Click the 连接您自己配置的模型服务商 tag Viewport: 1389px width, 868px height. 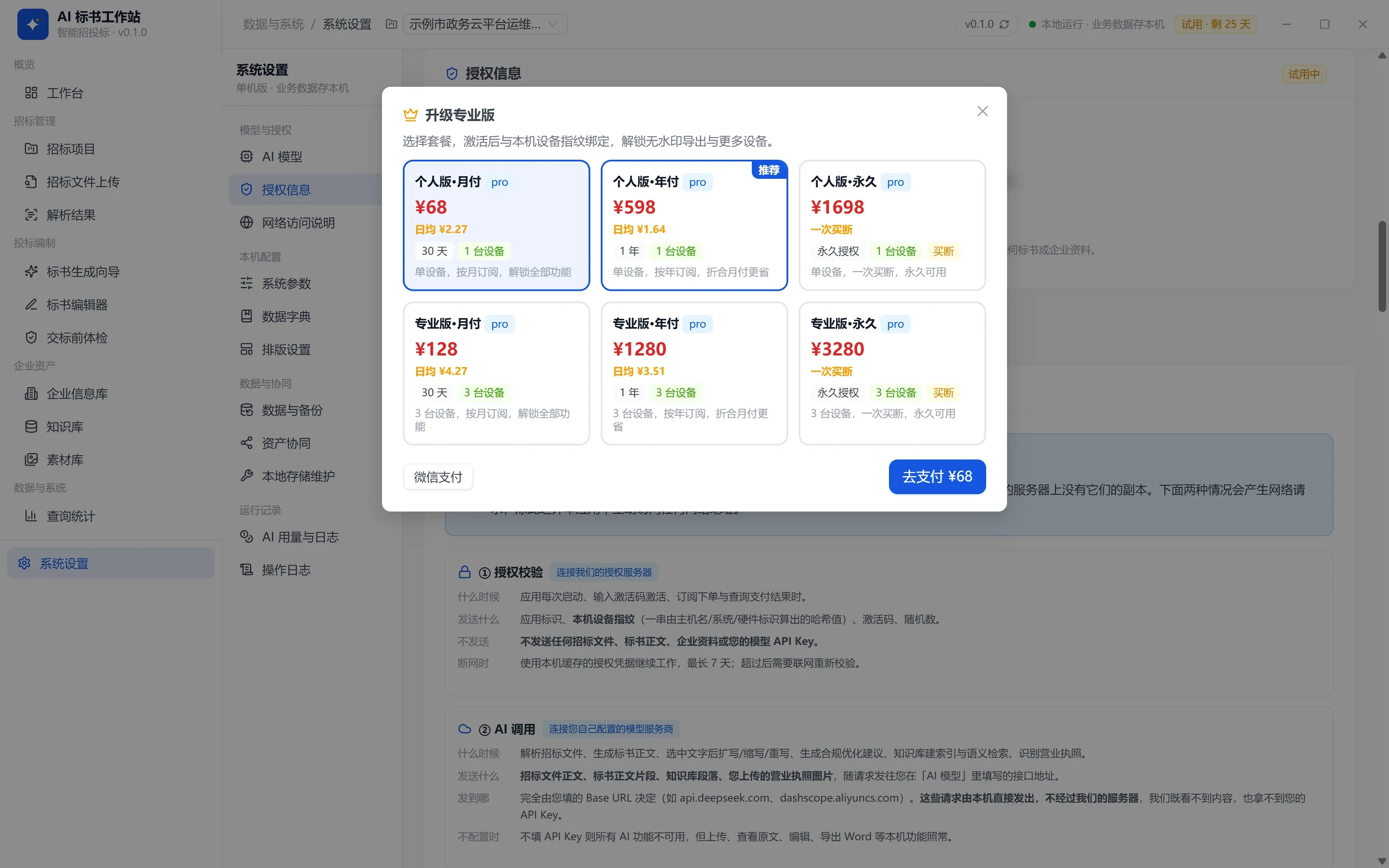click(611, 729)
